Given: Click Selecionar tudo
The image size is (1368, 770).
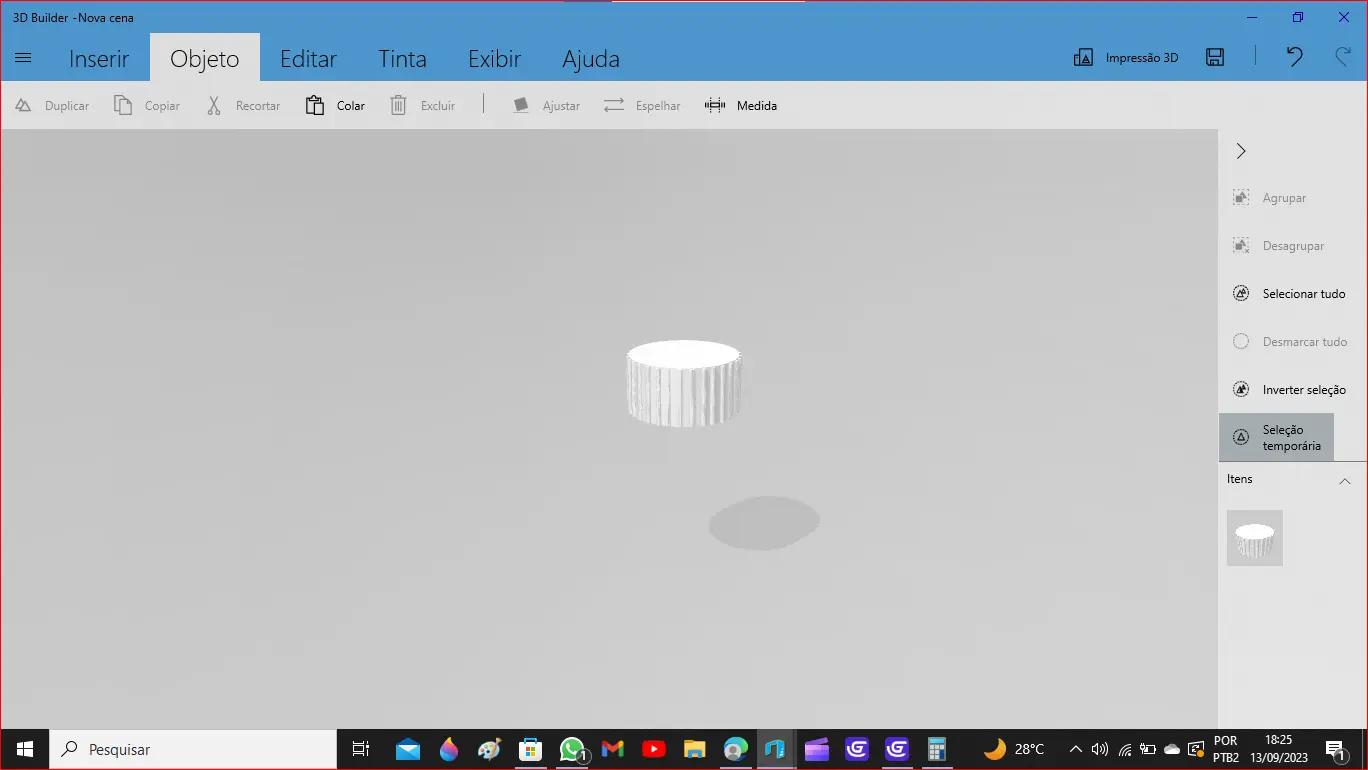Looking at the screenshot, I should (1289, 294).
